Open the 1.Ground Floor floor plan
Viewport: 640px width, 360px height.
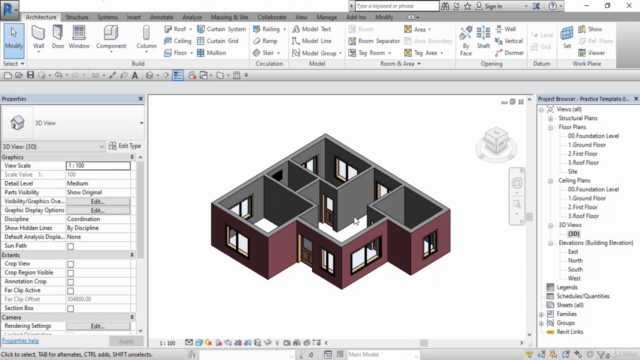[587, 145]
